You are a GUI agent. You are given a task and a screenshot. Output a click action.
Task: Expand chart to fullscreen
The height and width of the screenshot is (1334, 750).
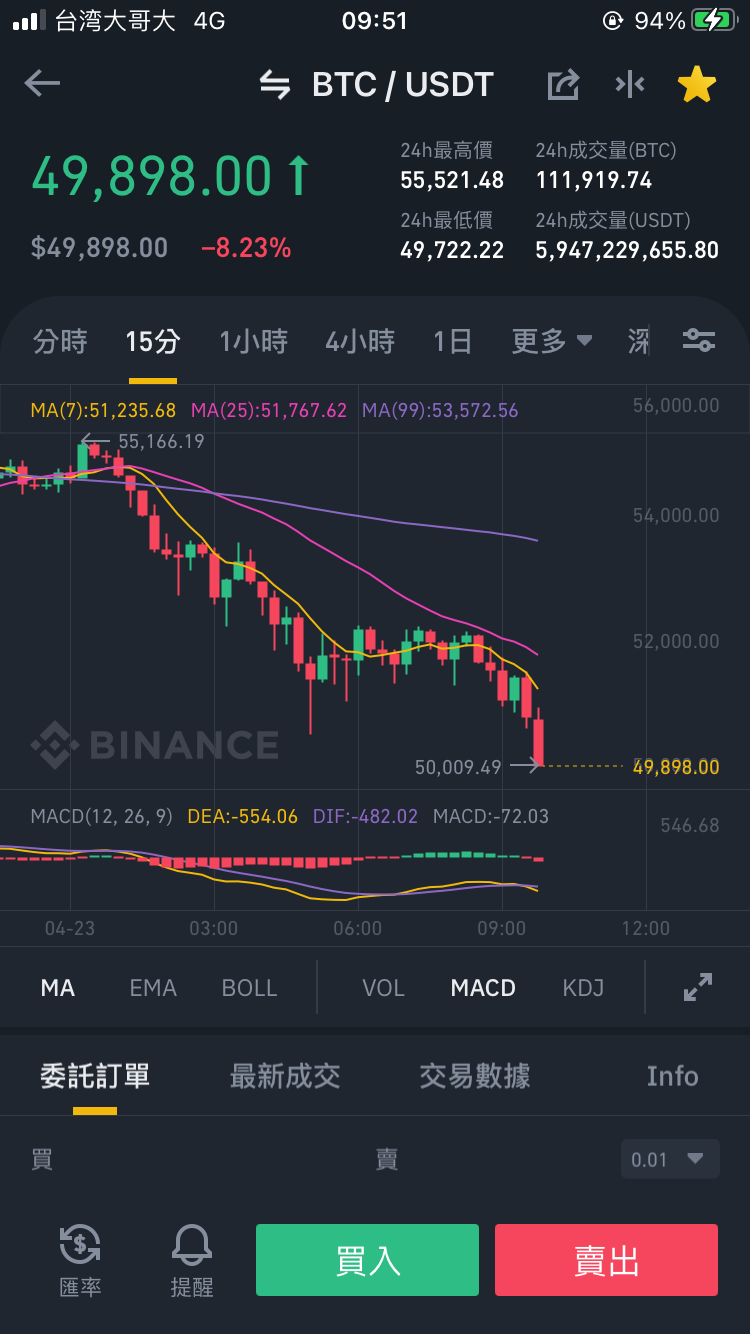click(698, 987)
